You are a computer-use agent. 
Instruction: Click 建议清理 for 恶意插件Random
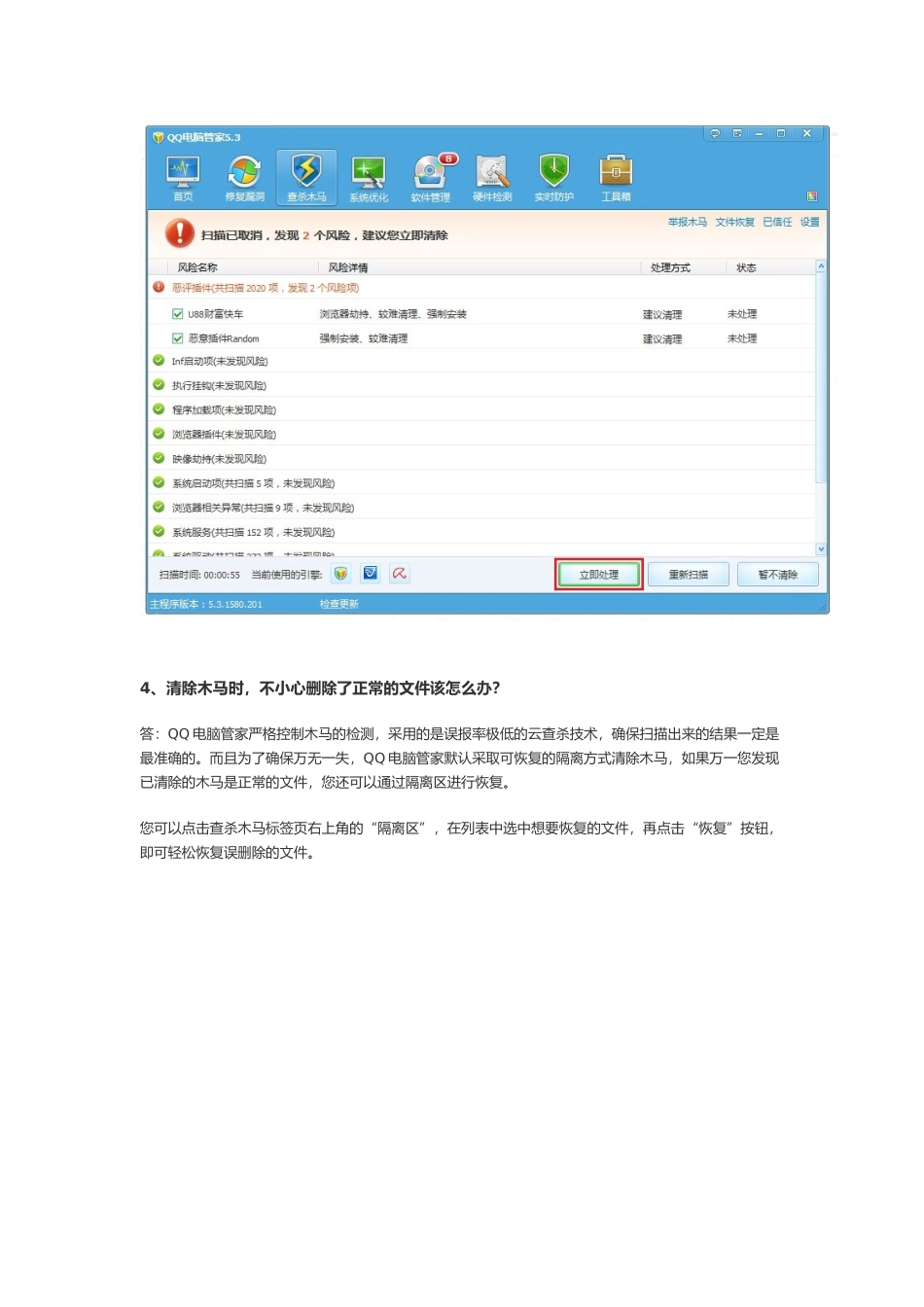click(x=662, y=339)
